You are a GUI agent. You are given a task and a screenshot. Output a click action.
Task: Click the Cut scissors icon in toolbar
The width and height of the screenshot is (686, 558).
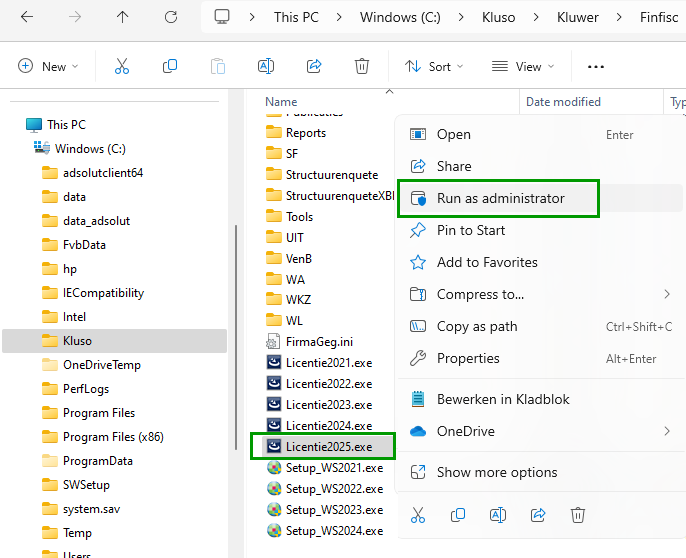[122, 66]
